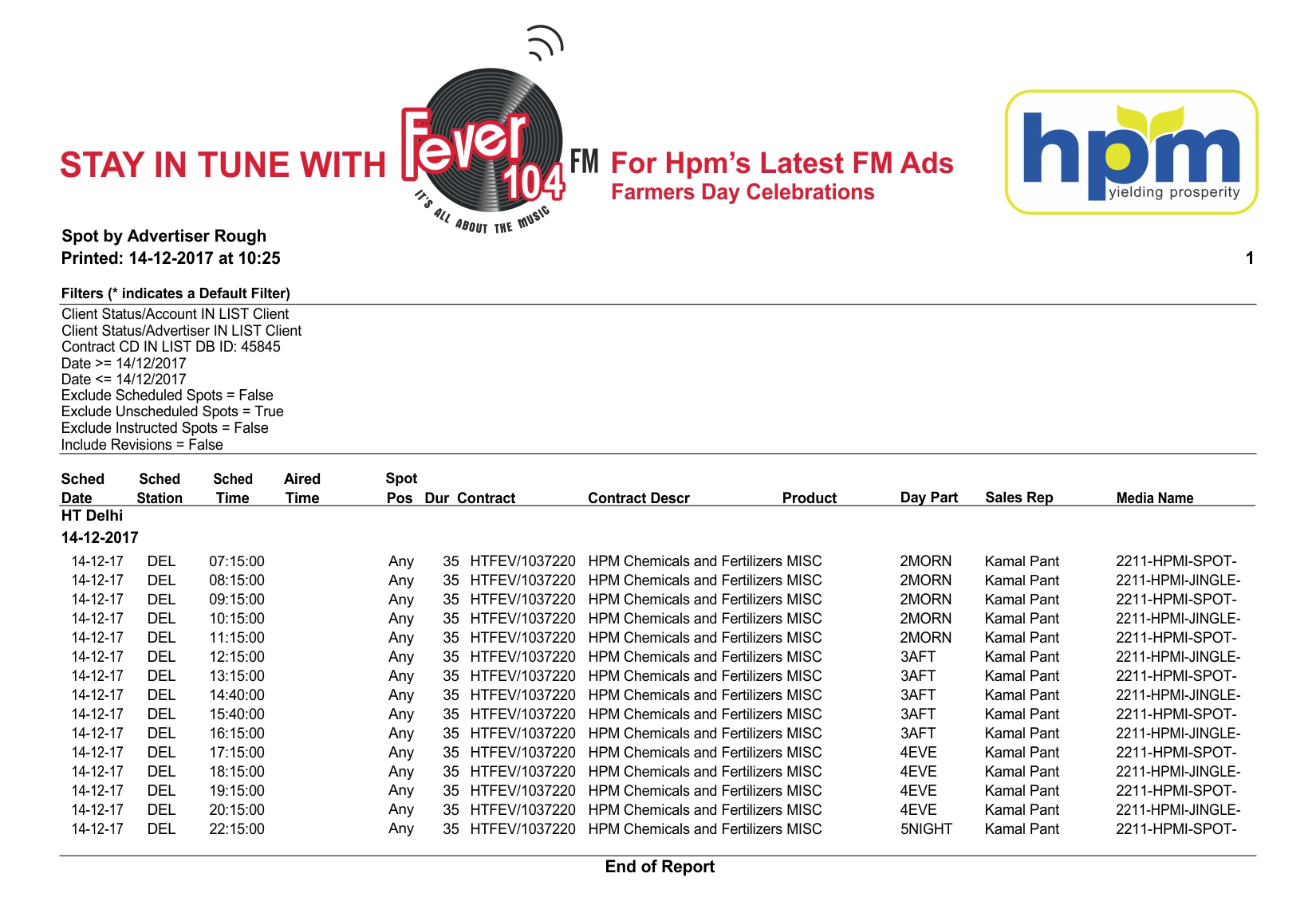Click the 11:15:00 scheduled time
The image size is (1316, 897).
237,638
